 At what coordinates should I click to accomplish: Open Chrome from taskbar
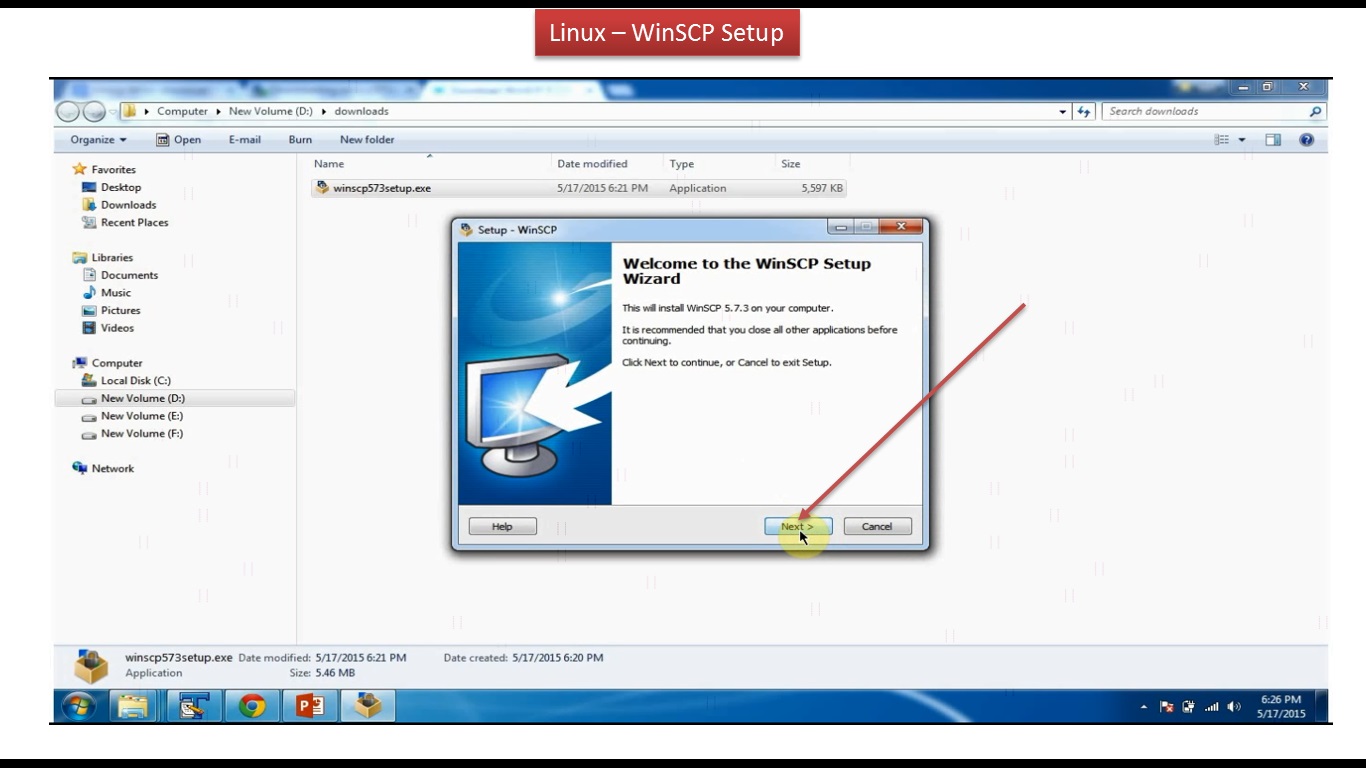pyautogui.click(x=252, y=706)
